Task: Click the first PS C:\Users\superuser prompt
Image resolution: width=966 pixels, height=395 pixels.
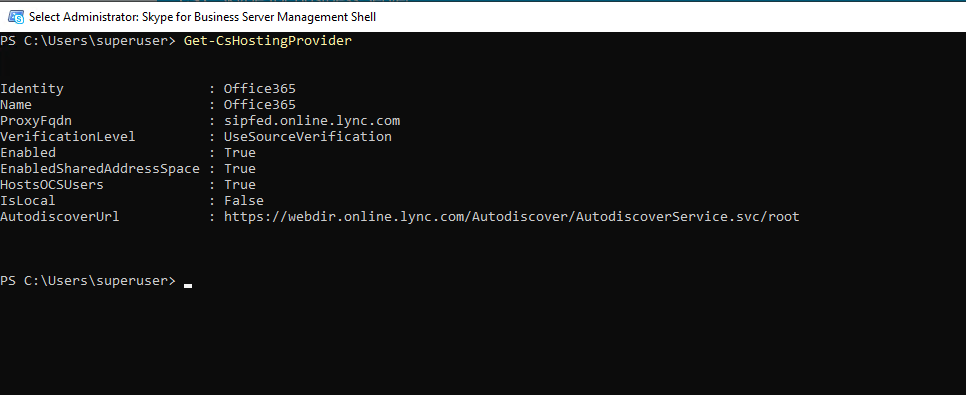Action: point(88,41)
